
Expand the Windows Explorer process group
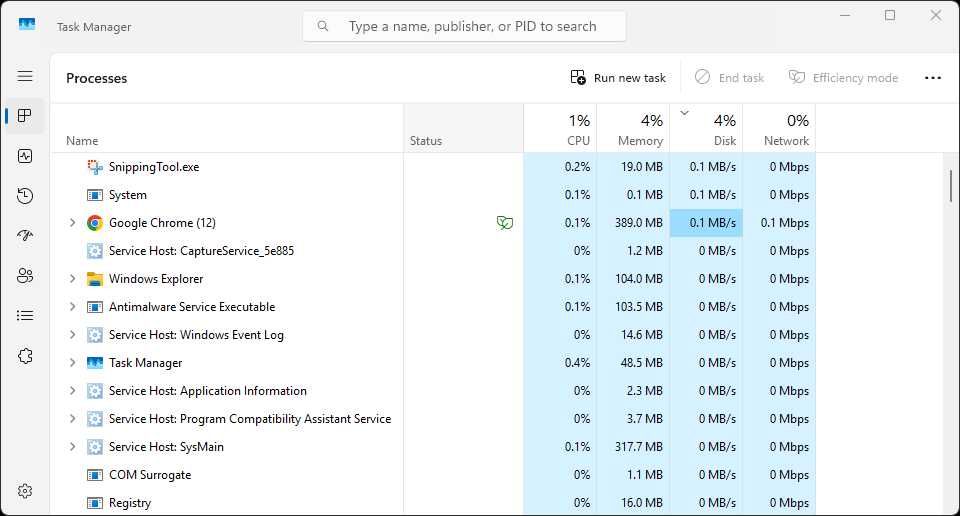click(72, 279)
